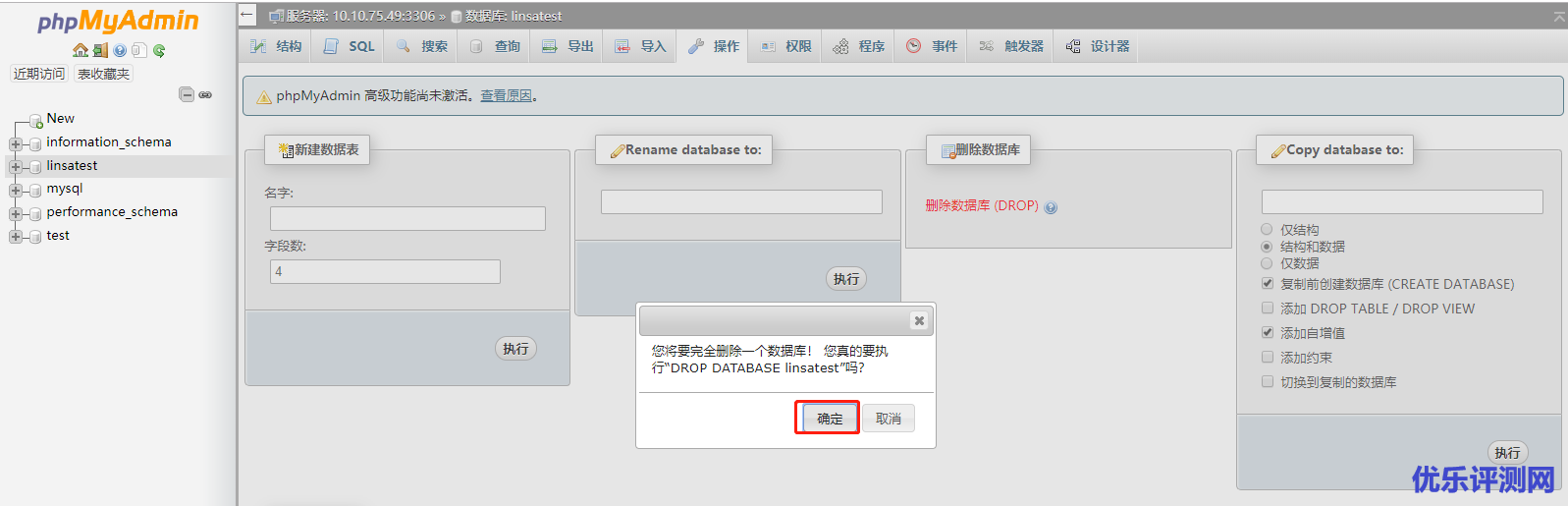Expand the performance_schema tree node
This screenshot has width=1568, height=506.
point(15,213)
